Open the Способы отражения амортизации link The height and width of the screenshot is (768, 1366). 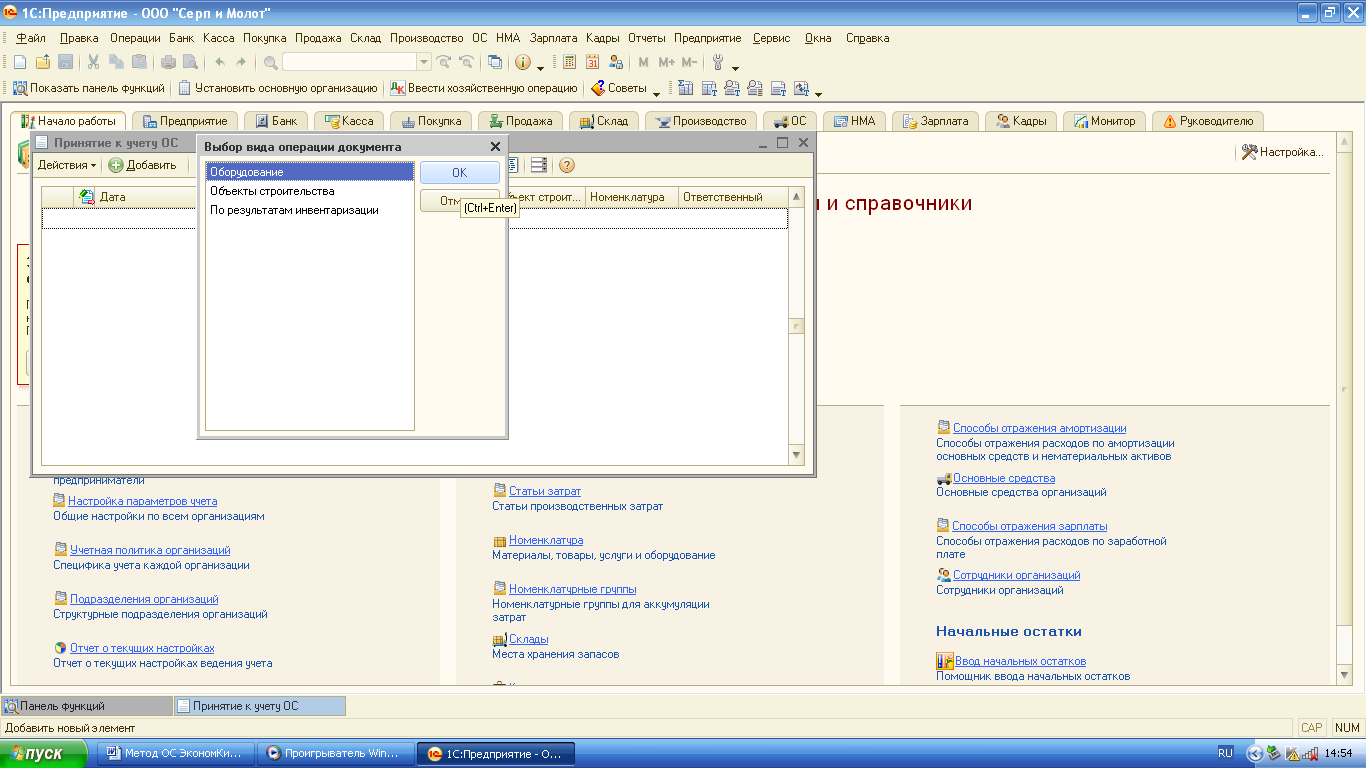[1039, 428]
